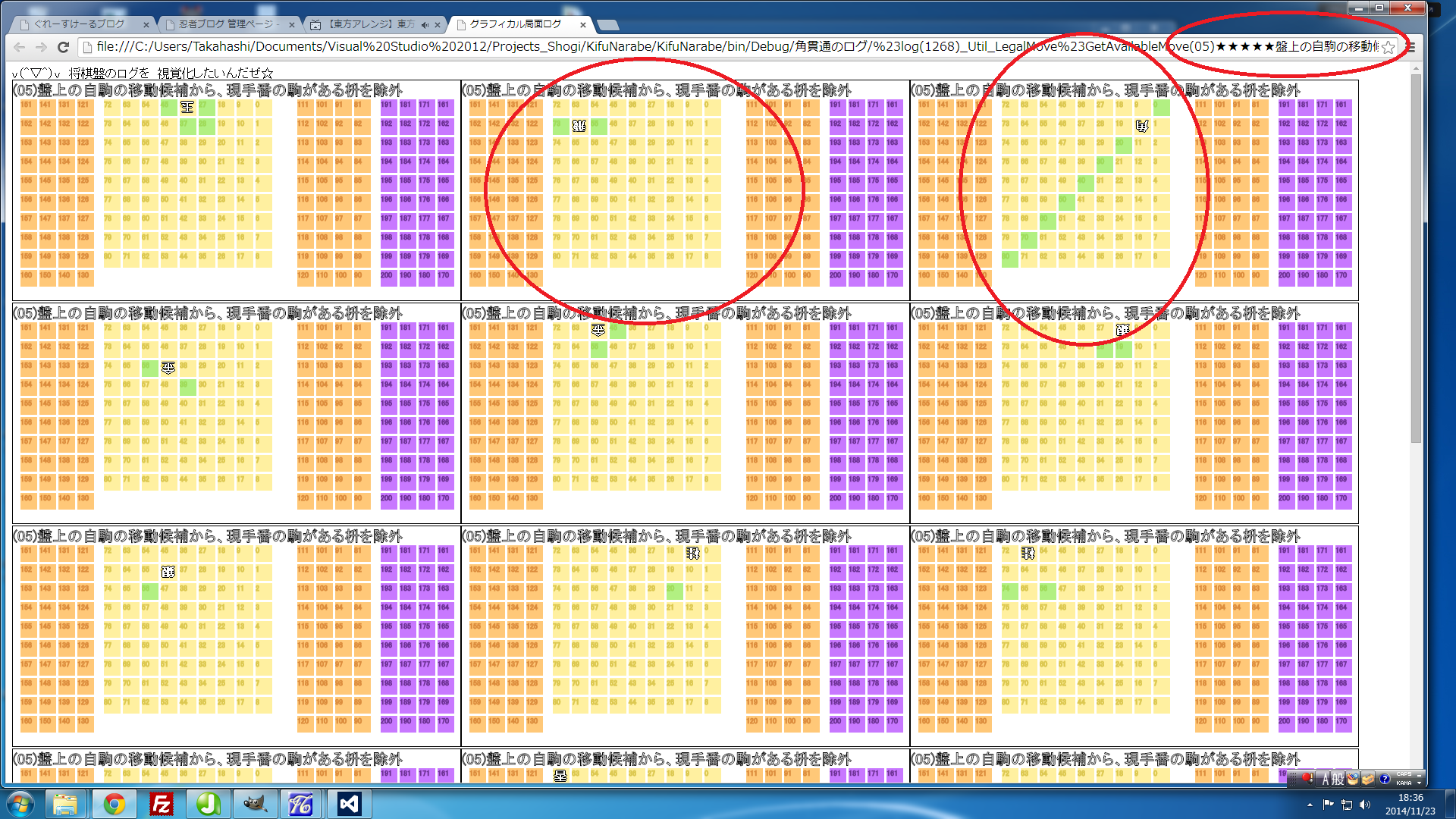Close the グラフィカル局面ログ tab
The image size is (1456, 819).
582,25
